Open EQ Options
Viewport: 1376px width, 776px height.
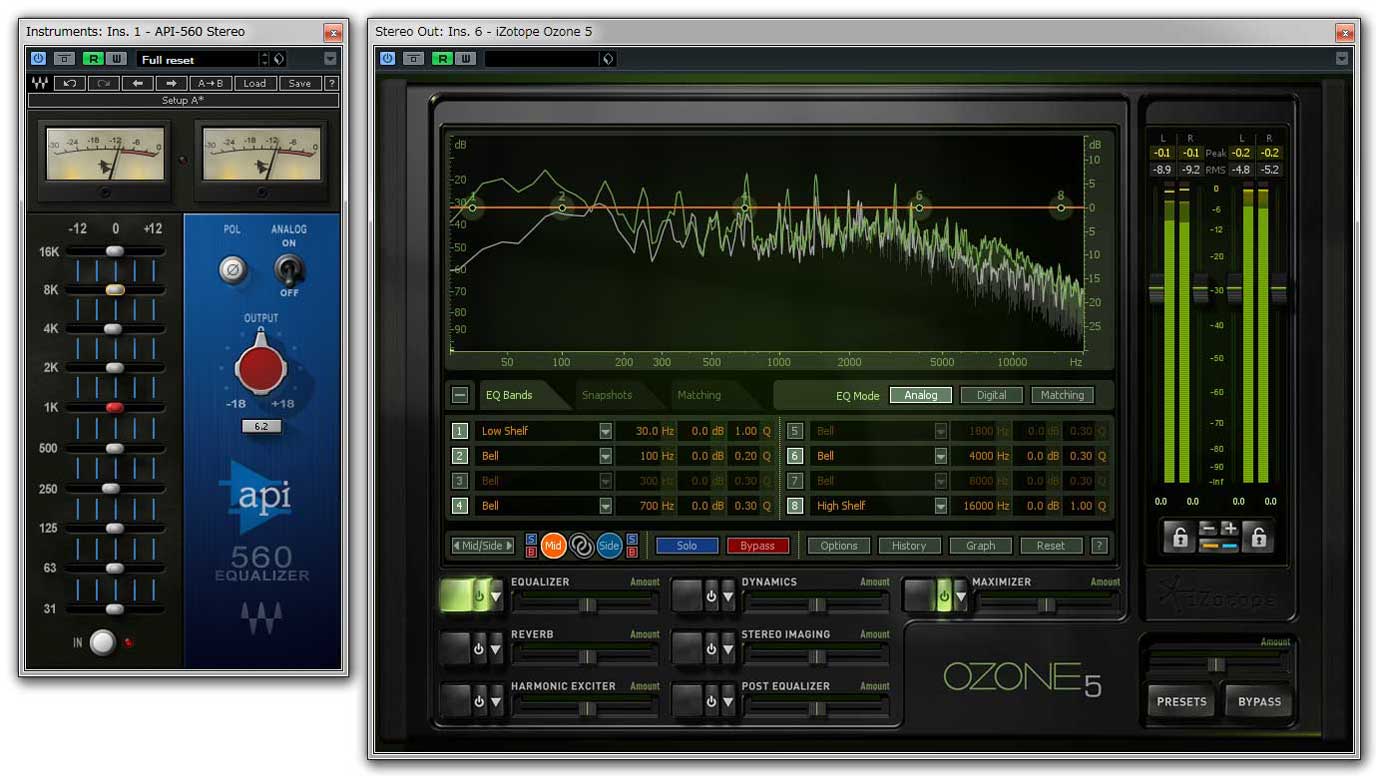click(839, 546)
